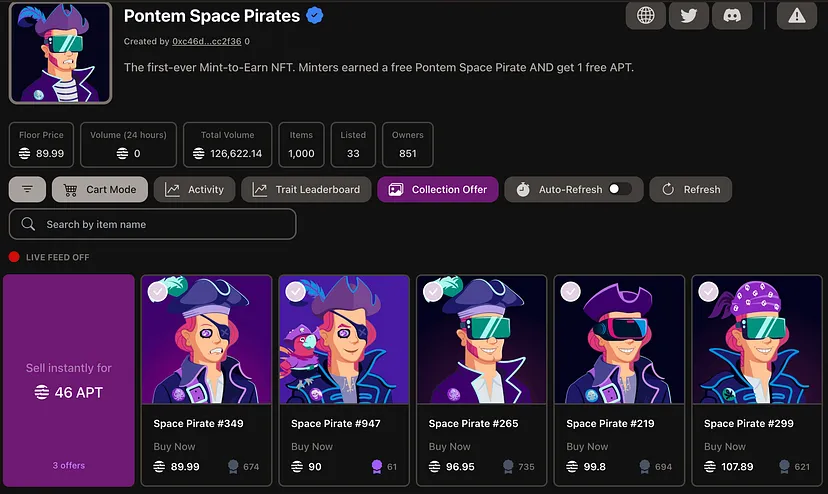Image resolution: width=828 pixels, height=494 pixels.
Task: Focus the Search by item name field
Action: (x=153, y=224)
